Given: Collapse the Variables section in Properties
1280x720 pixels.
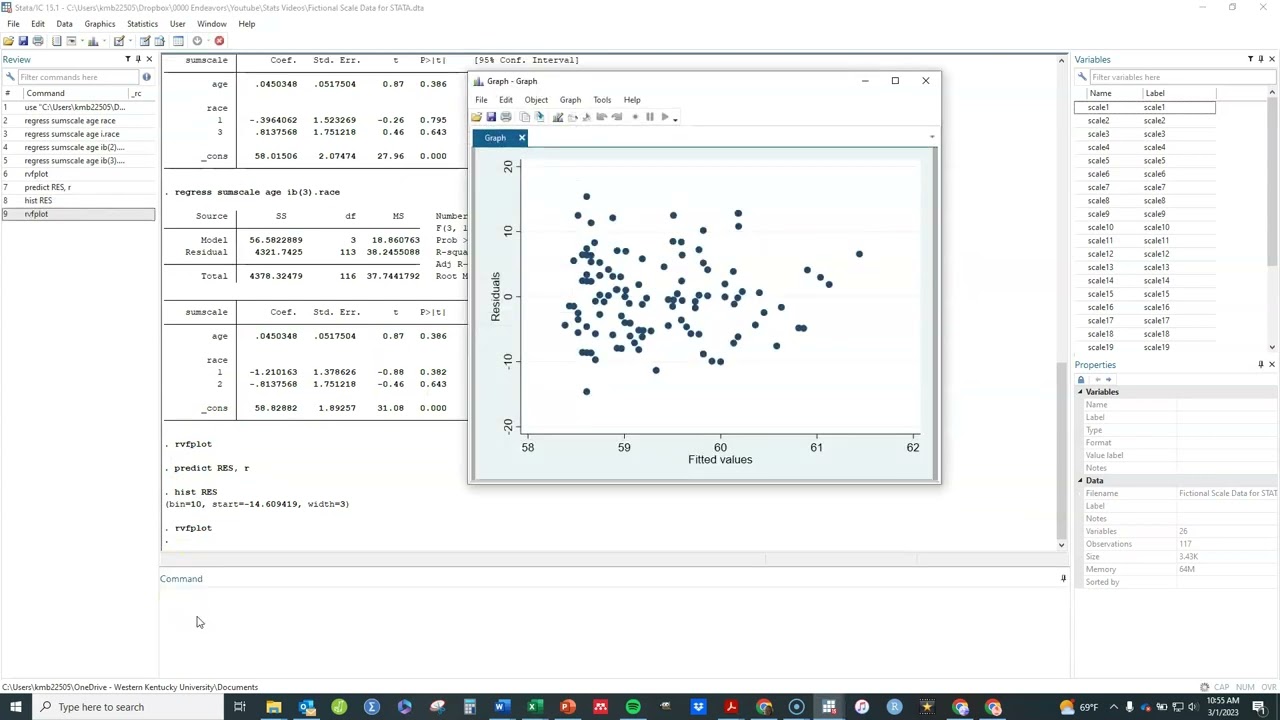Looking at the screenshot, I should [x=1080, y=392].
